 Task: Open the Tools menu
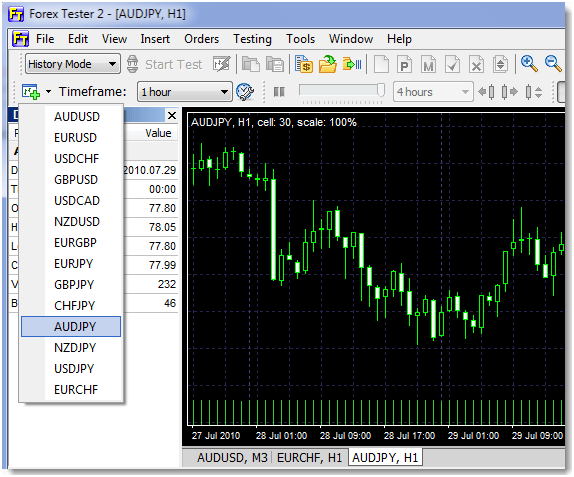301,39
